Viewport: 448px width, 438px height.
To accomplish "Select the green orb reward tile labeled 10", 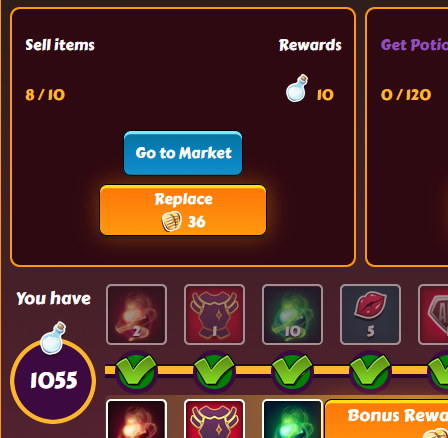I will tap(292, 314).
